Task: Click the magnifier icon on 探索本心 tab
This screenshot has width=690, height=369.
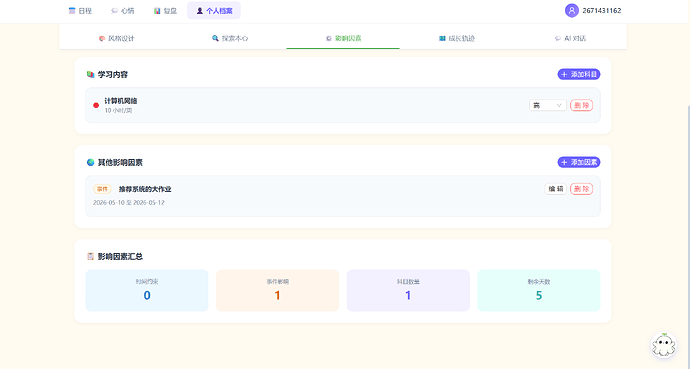Action: click(x=215, y=38)
